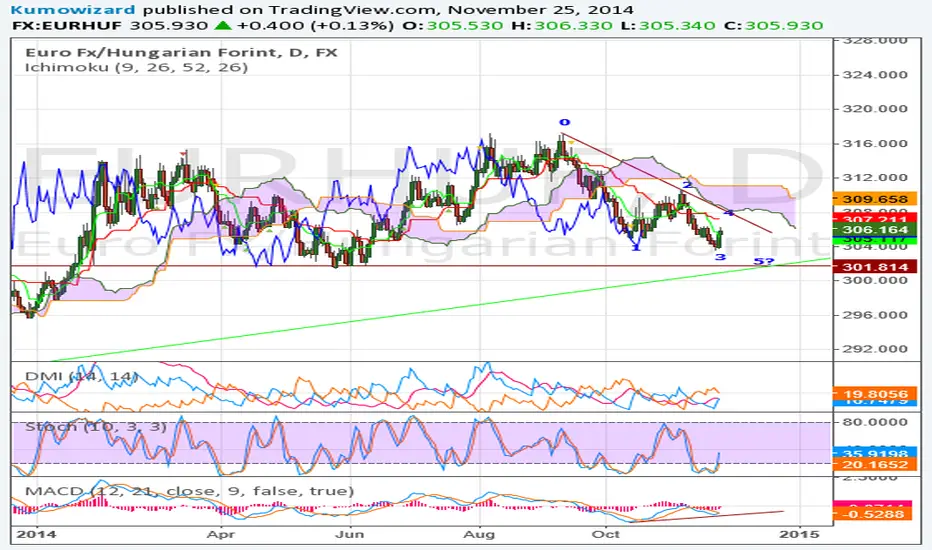The height and width of the screenshot is (550, 932).
Task: Click the high value H:306.330
Action: [x=563, y=26]
